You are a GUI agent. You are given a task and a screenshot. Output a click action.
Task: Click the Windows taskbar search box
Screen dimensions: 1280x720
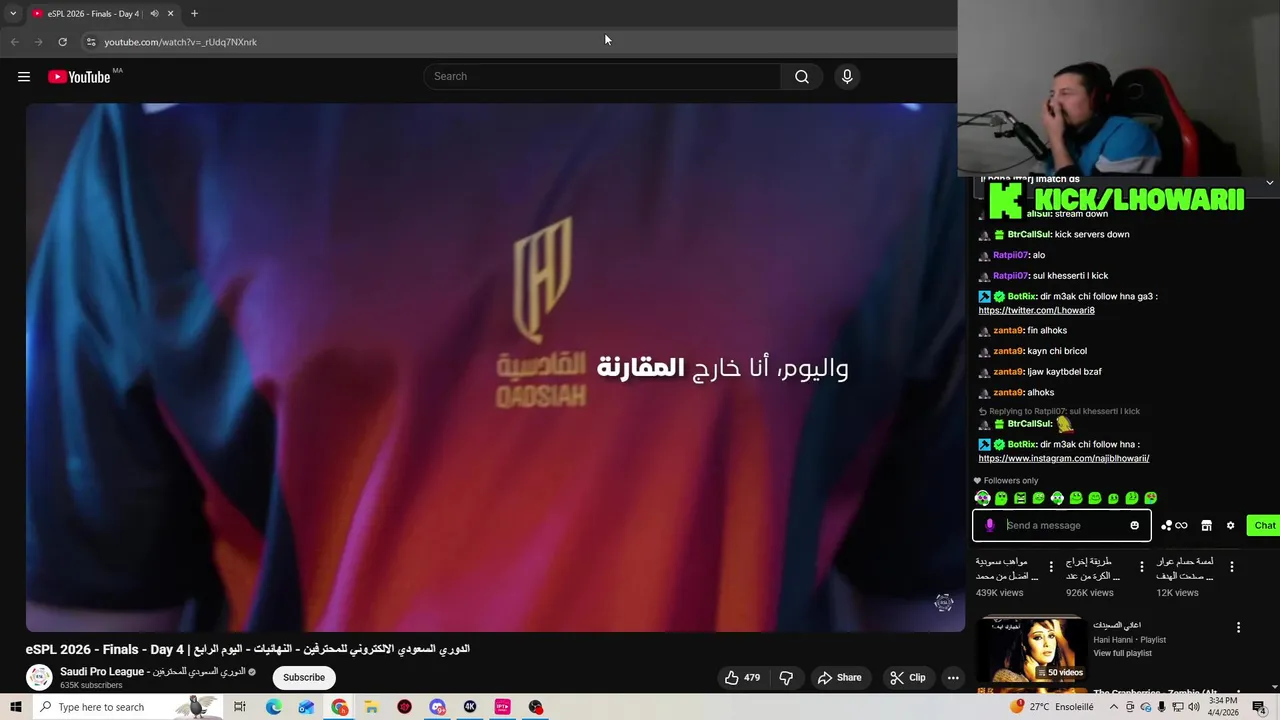pyautogui.click(x=128, y=707)
